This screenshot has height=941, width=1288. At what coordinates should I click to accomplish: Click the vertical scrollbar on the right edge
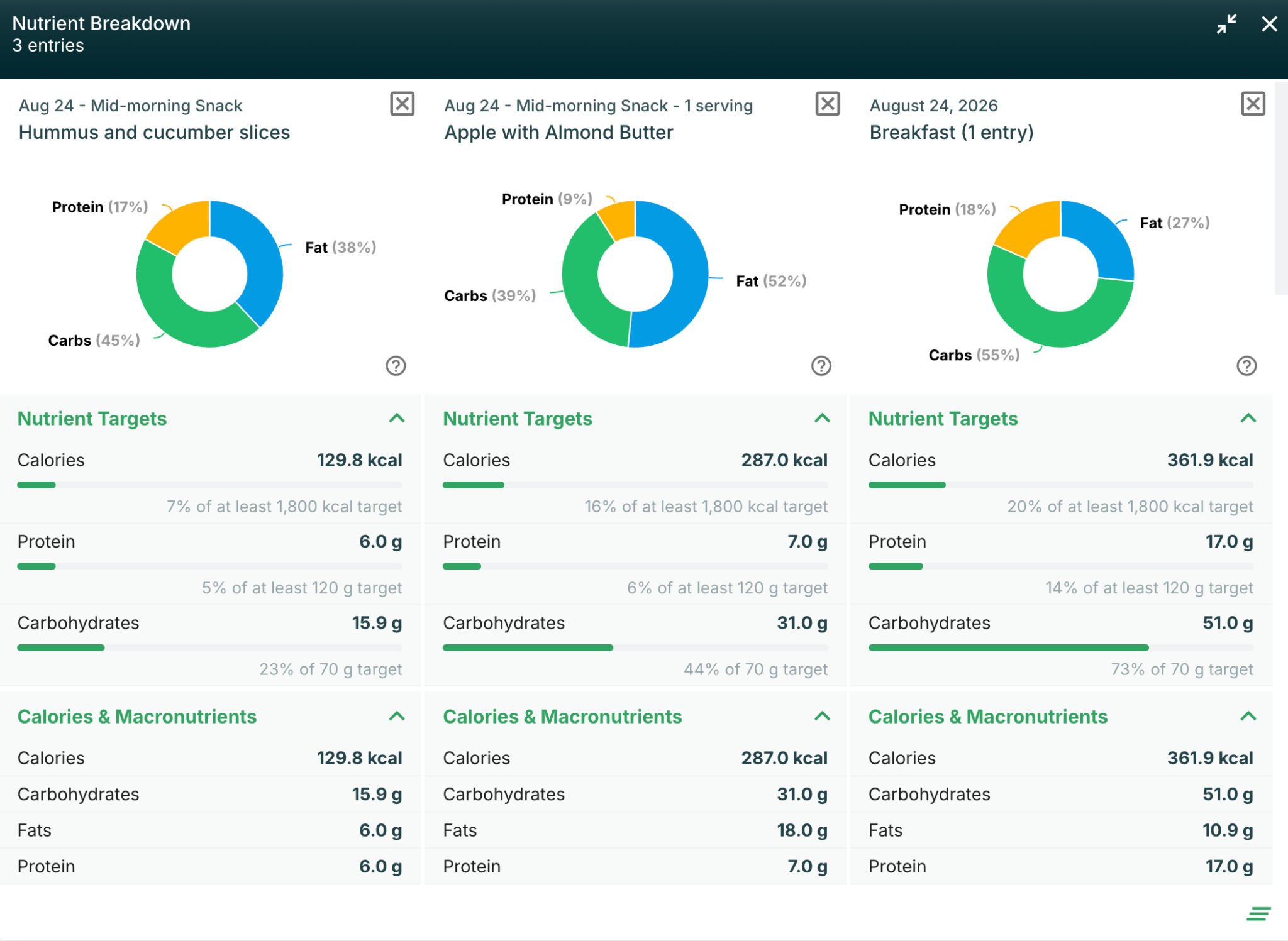[x=1281, y=189]
